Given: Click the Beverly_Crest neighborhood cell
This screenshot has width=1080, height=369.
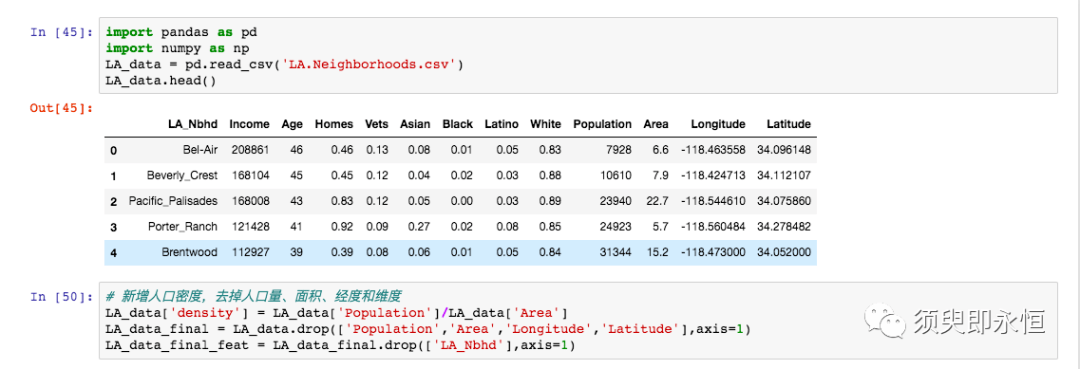Looking at the screenshot, I should (x=183, y=176).
